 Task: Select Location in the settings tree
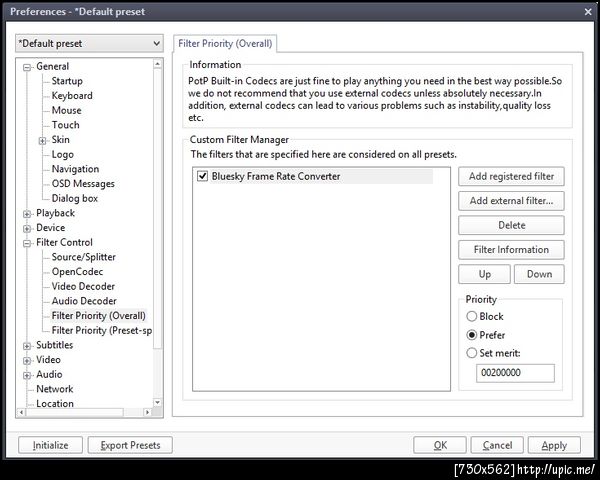pyautogui.click(x=55, y=403)
